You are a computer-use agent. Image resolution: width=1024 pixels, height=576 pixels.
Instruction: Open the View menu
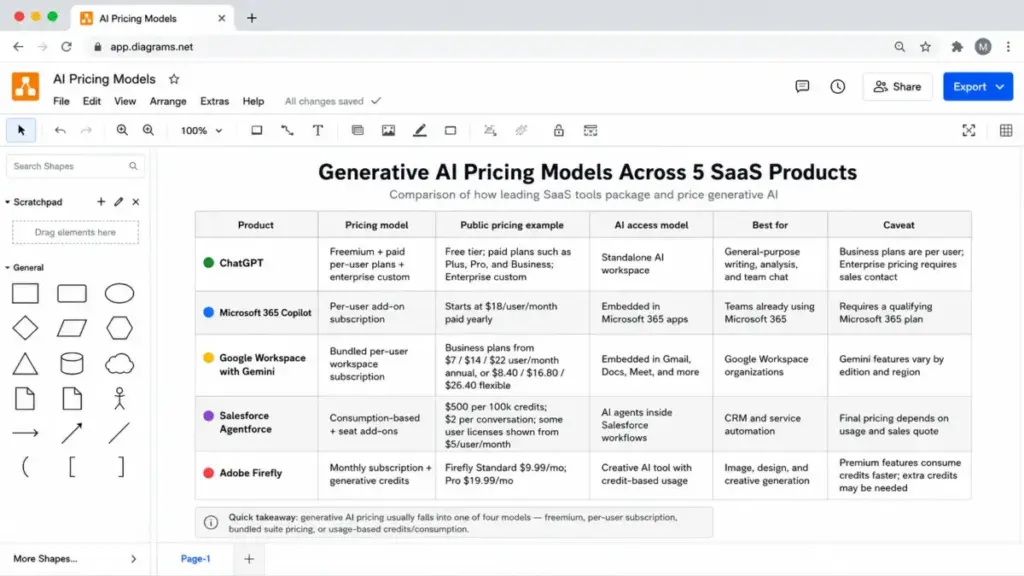(125, 101)
